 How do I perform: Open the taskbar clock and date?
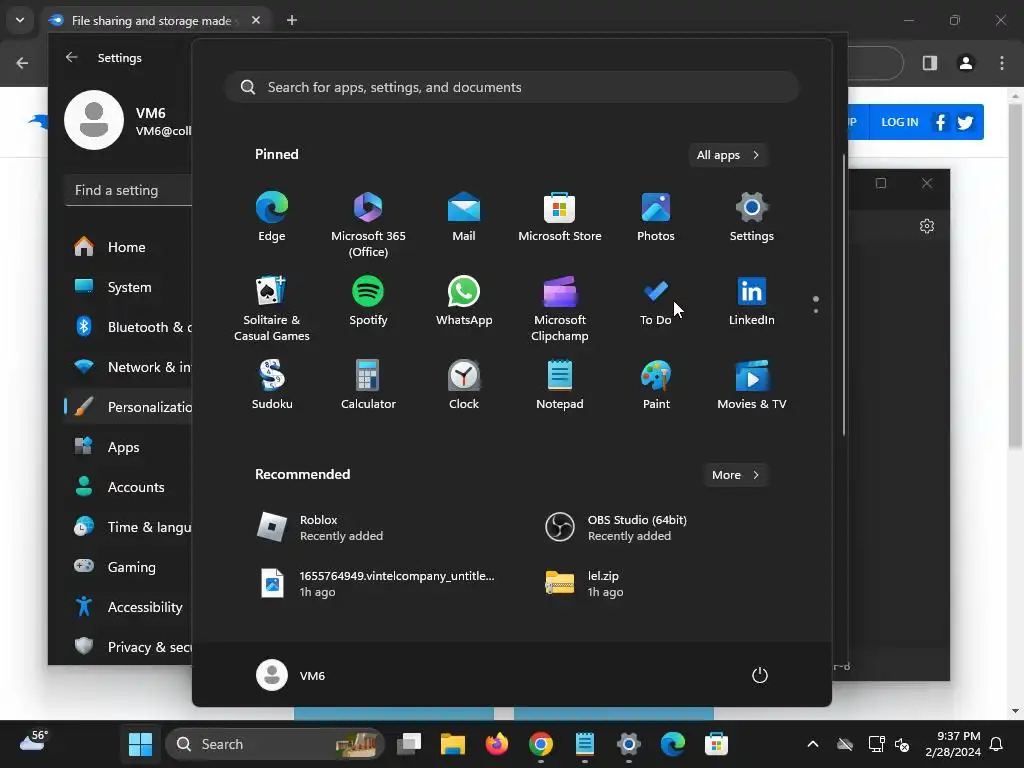coord(953,744)
